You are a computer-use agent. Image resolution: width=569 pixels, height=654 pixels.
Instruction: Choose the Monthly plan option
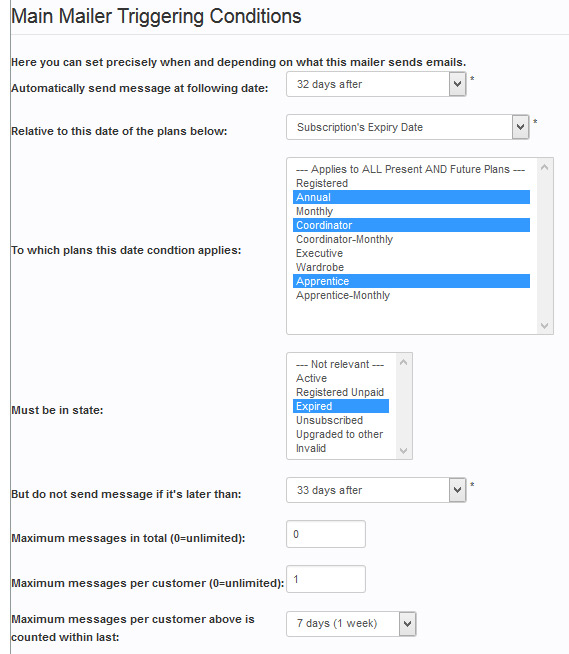411,211
